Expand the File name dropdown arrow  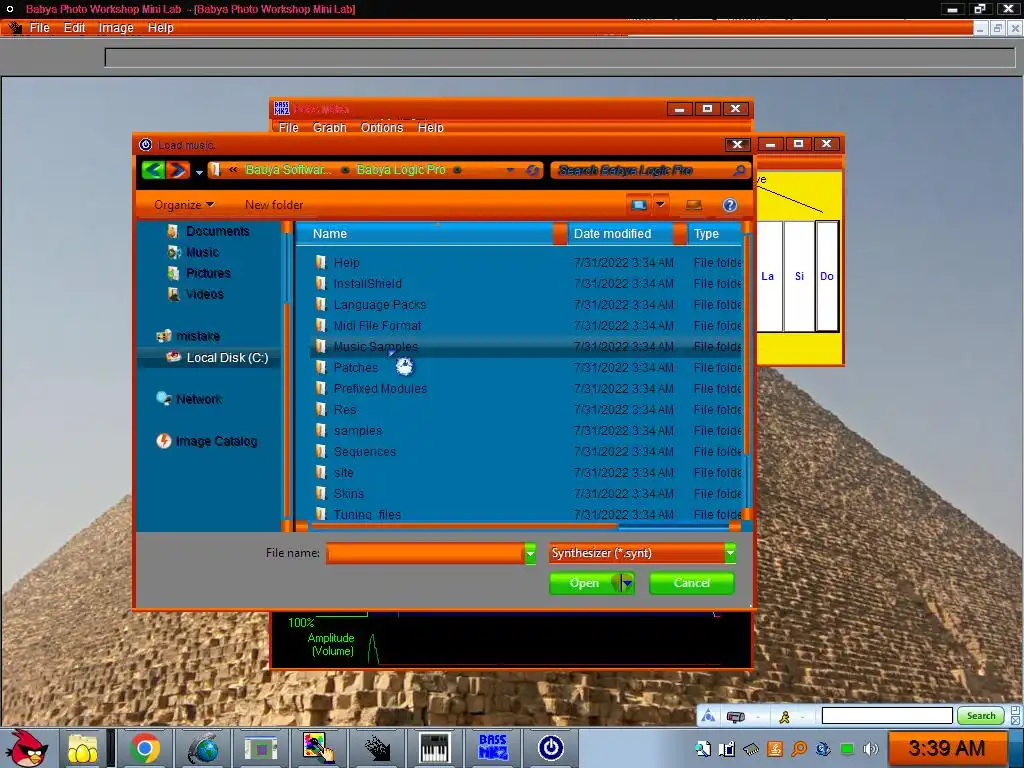(530, 553)
